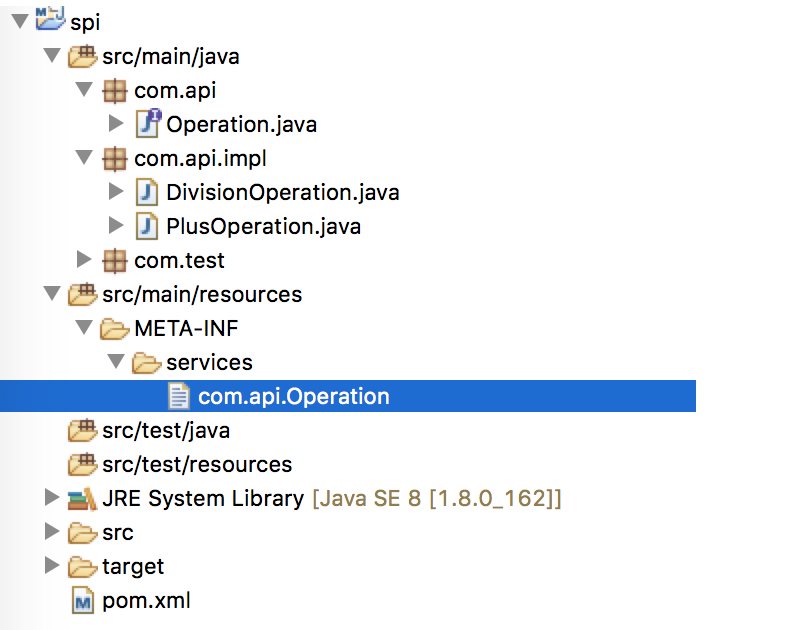Collapse the src/main/resources source folder
The image size is (792, 630).
click(x=51, y=295)
